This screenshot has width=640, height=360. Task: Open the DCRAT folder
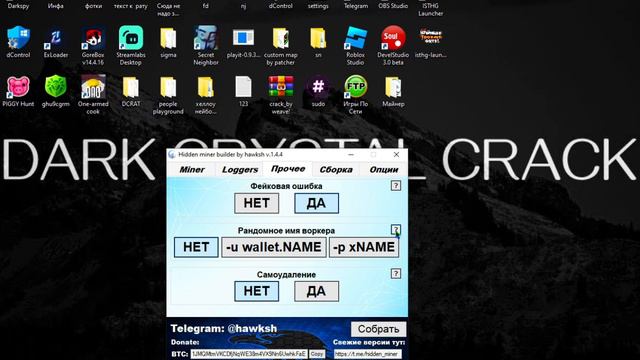click(131, 87)
